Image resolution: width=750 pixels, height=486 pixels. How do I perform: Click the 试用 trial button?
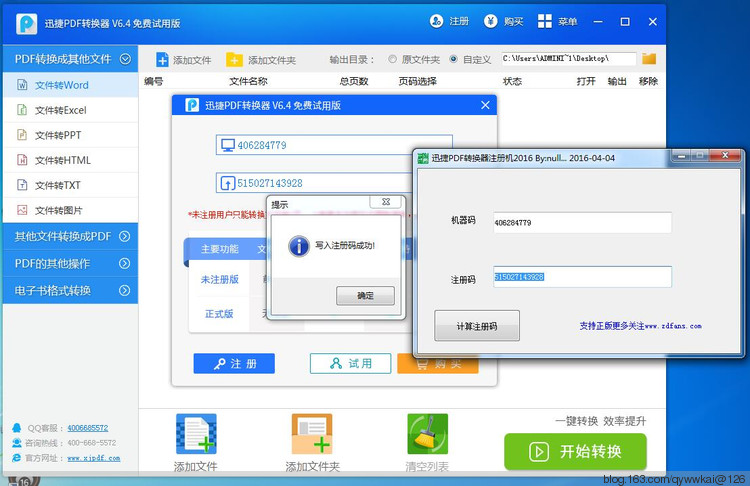351,364
